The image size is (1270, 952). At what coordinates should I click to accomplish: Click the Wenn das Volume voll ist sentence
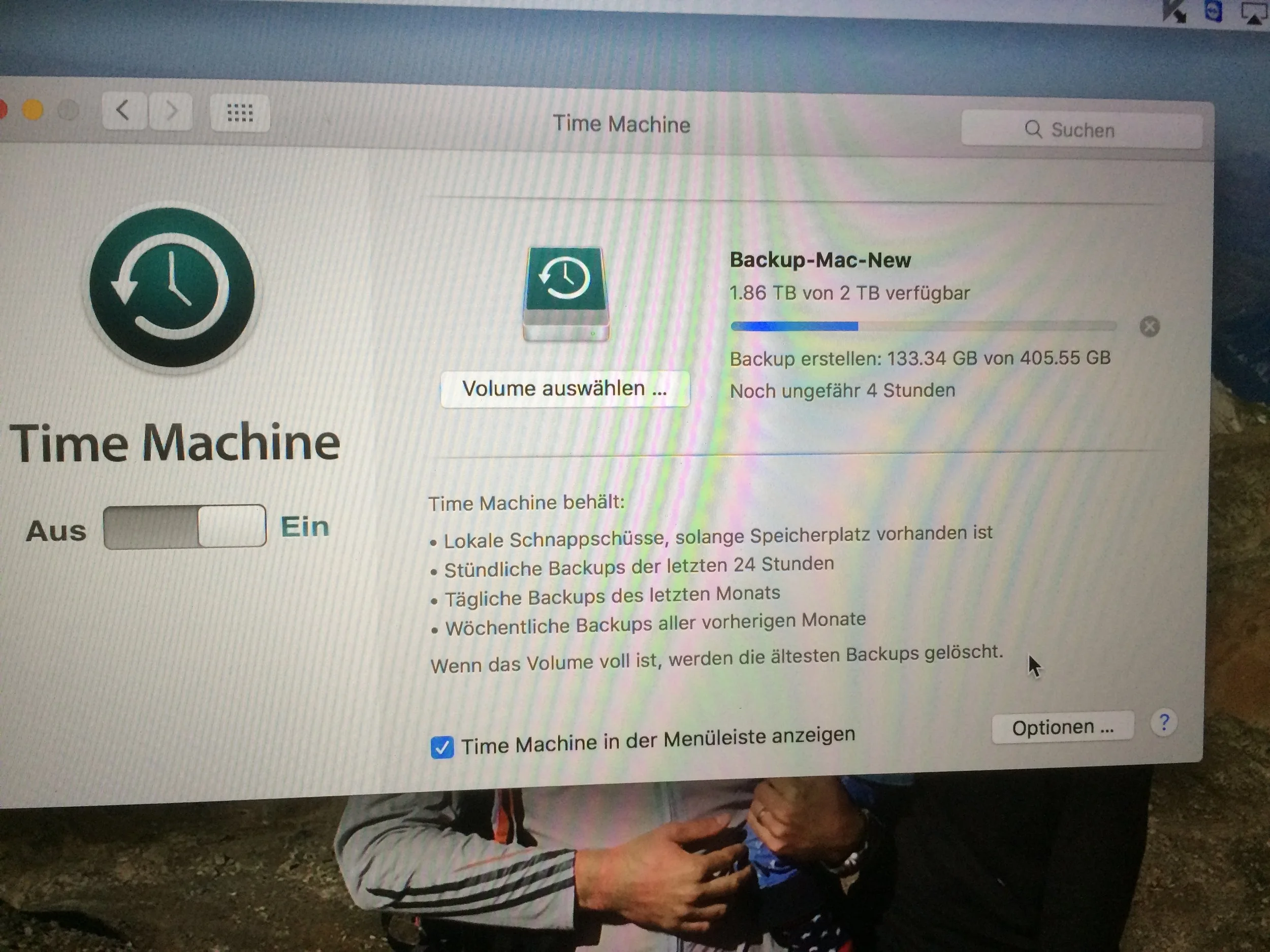point(716,659)
